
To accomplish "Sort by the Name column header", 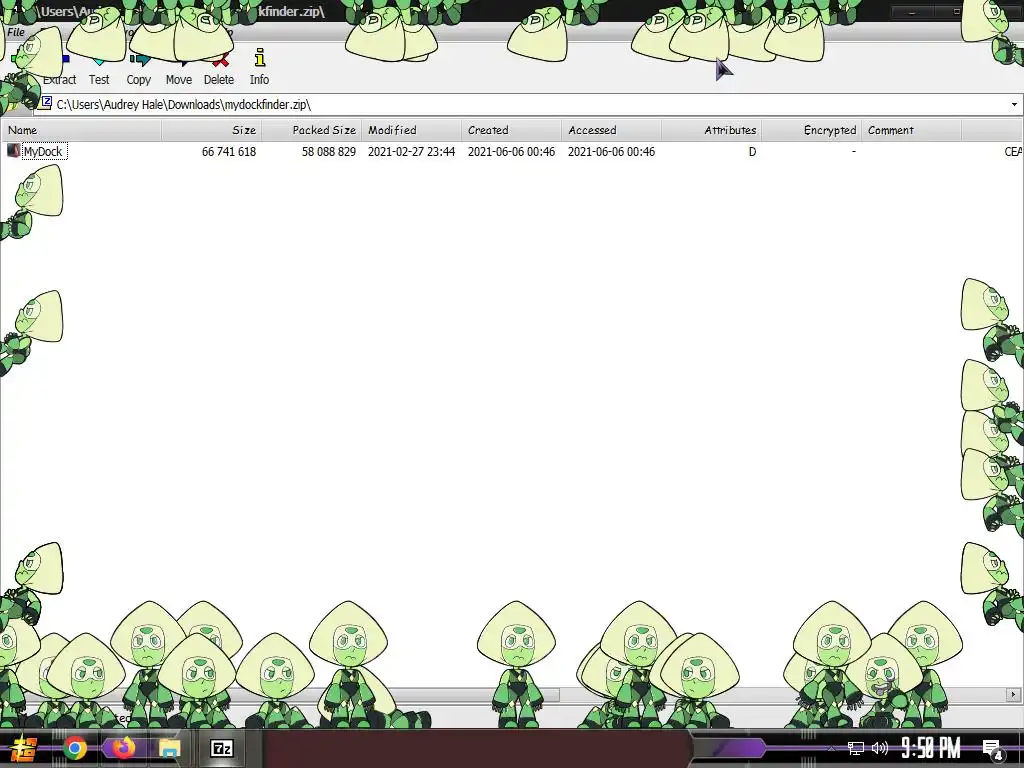I will (81, 130).
